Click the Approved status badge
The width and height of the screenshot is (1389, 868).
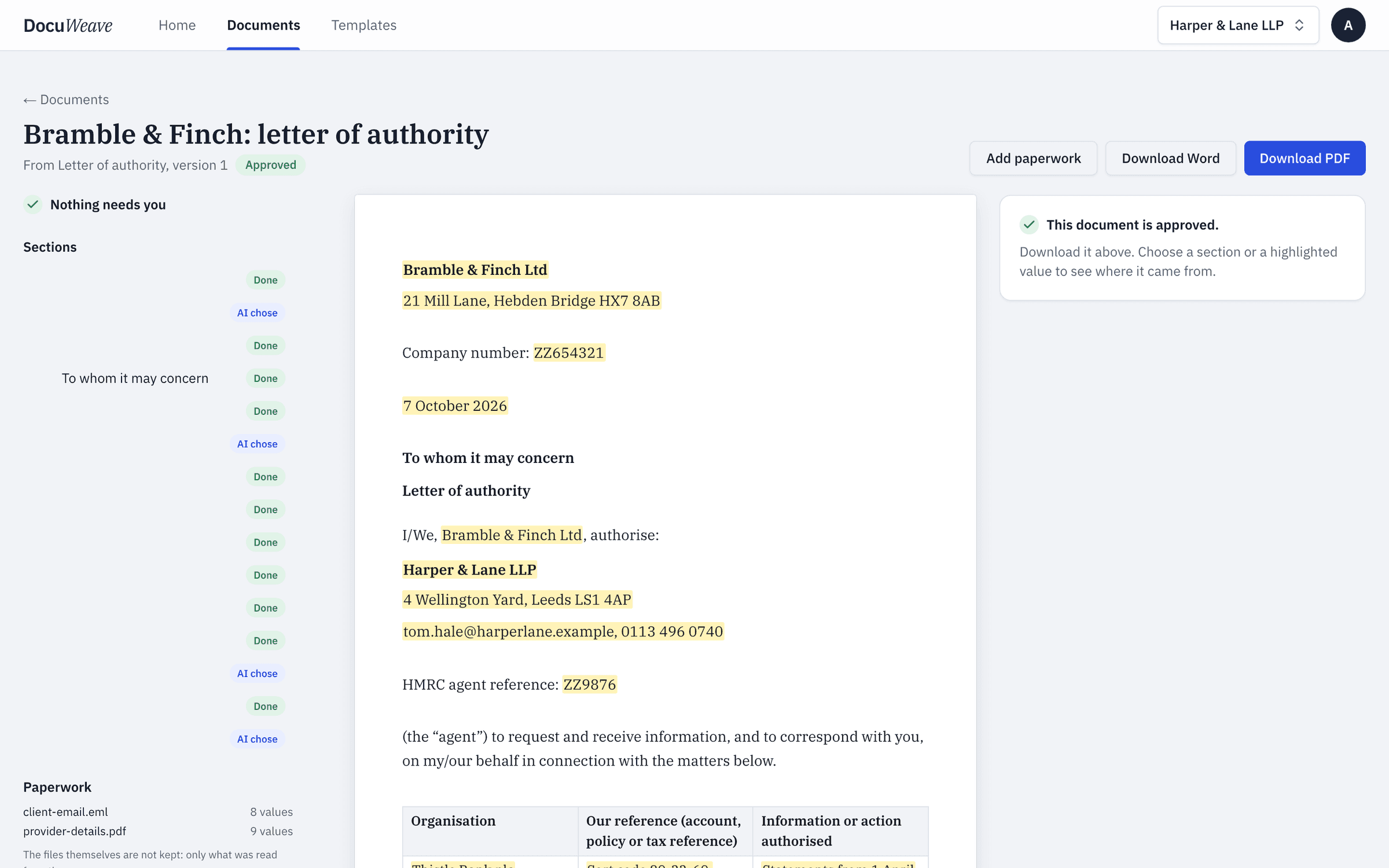click(x=270, y=165)
